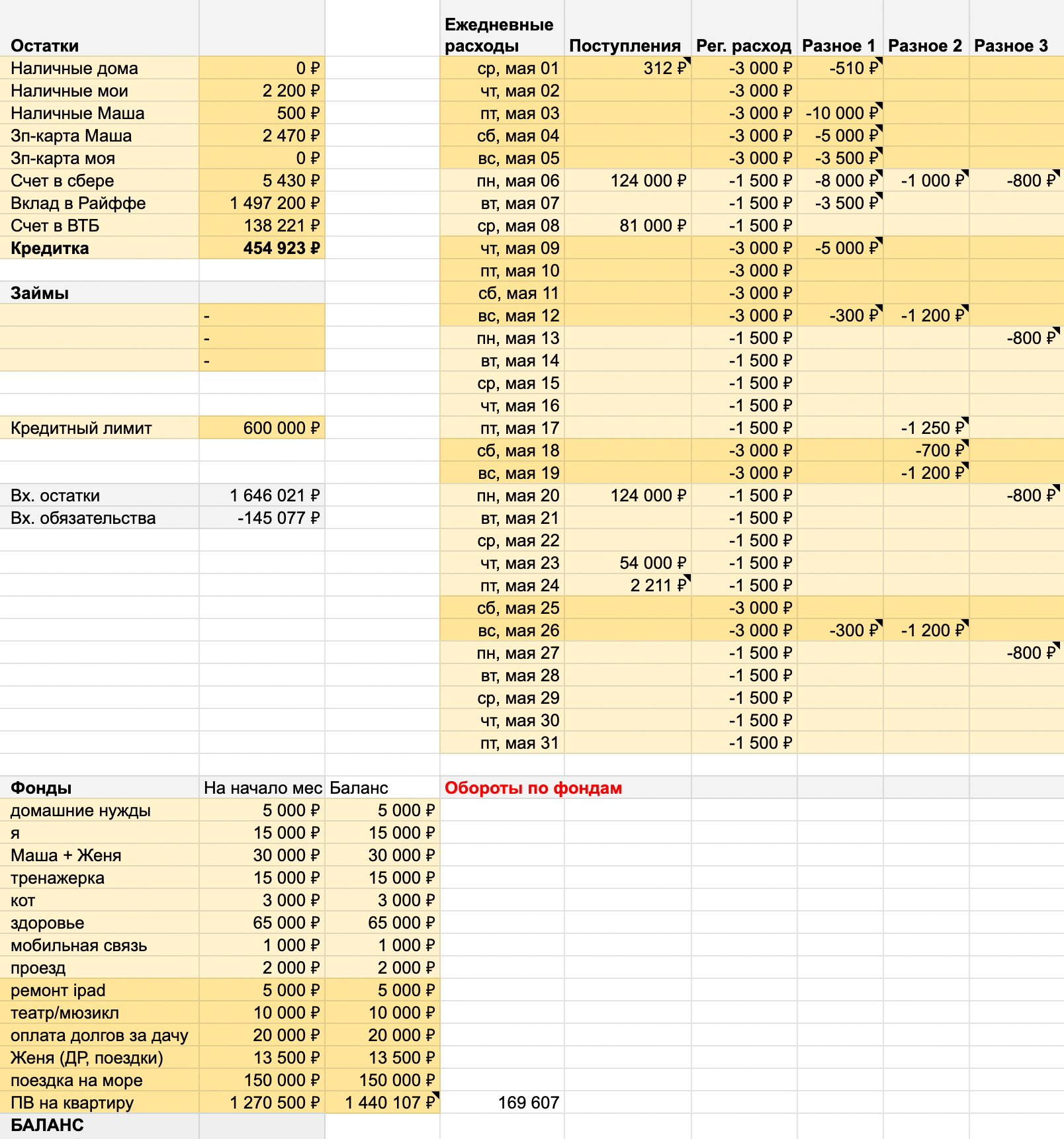The height and width of the screenshot is (1139, 1064).
Task: Click the red 'Обороты по фондам' heading
Action: [533, 788]
